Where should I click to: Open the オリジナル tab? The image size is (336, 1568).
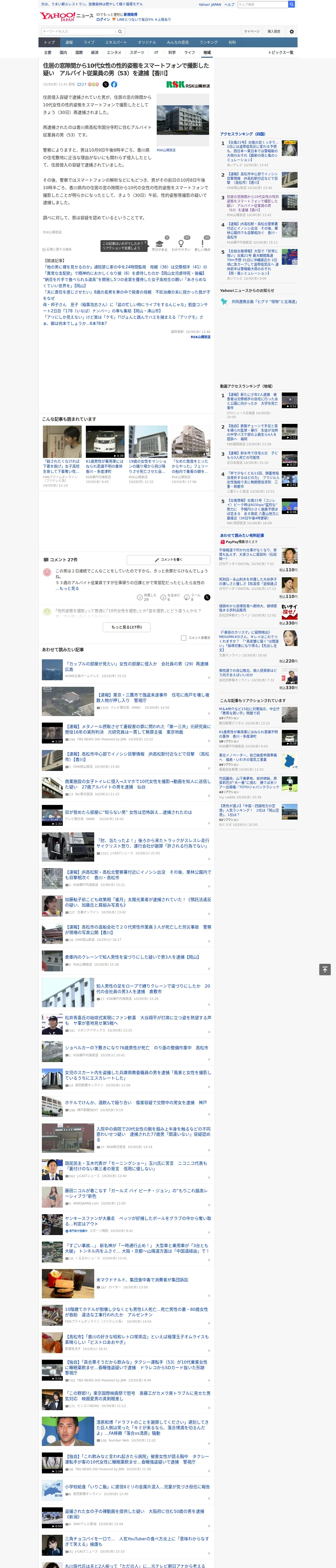pos(147,43)
